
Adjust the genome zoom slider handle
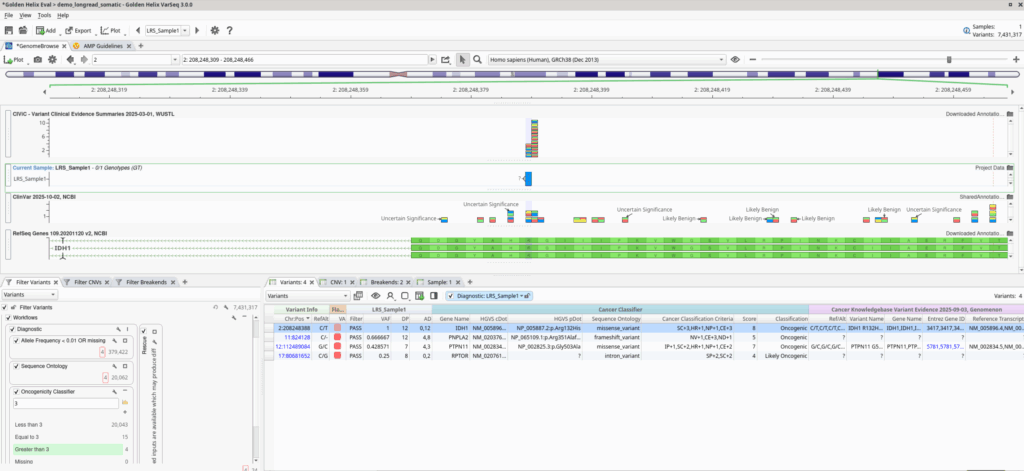[x=949, y=59]
